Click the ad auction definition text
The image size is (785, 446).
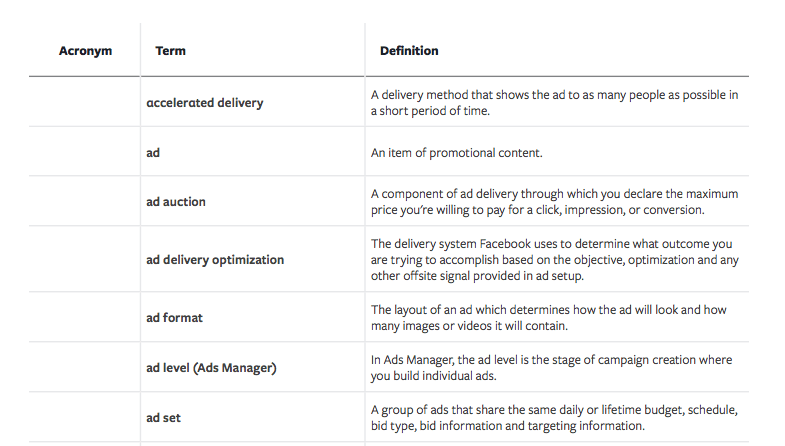[553, 202]
